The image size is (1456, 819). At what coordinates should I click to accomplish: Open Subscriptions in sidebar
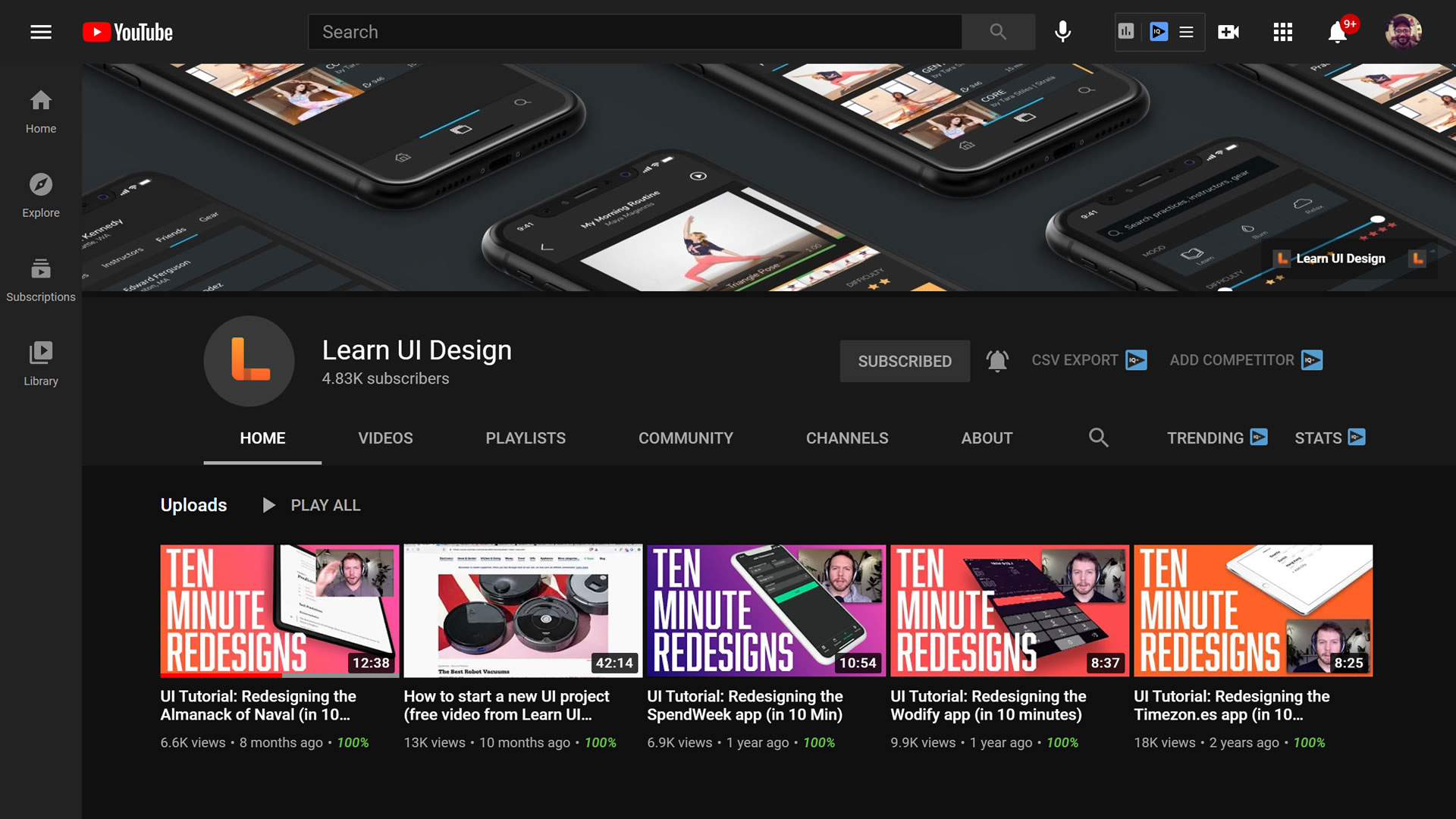tap(41, 280)
